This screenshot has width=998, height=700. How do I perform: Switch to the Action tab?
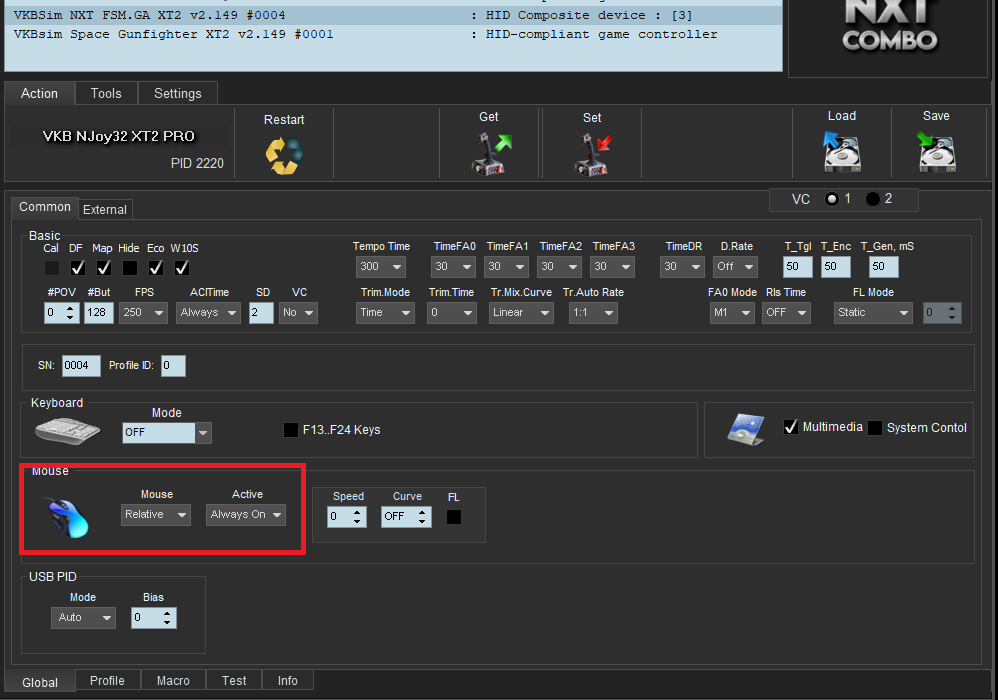click(x=39, y=93)
